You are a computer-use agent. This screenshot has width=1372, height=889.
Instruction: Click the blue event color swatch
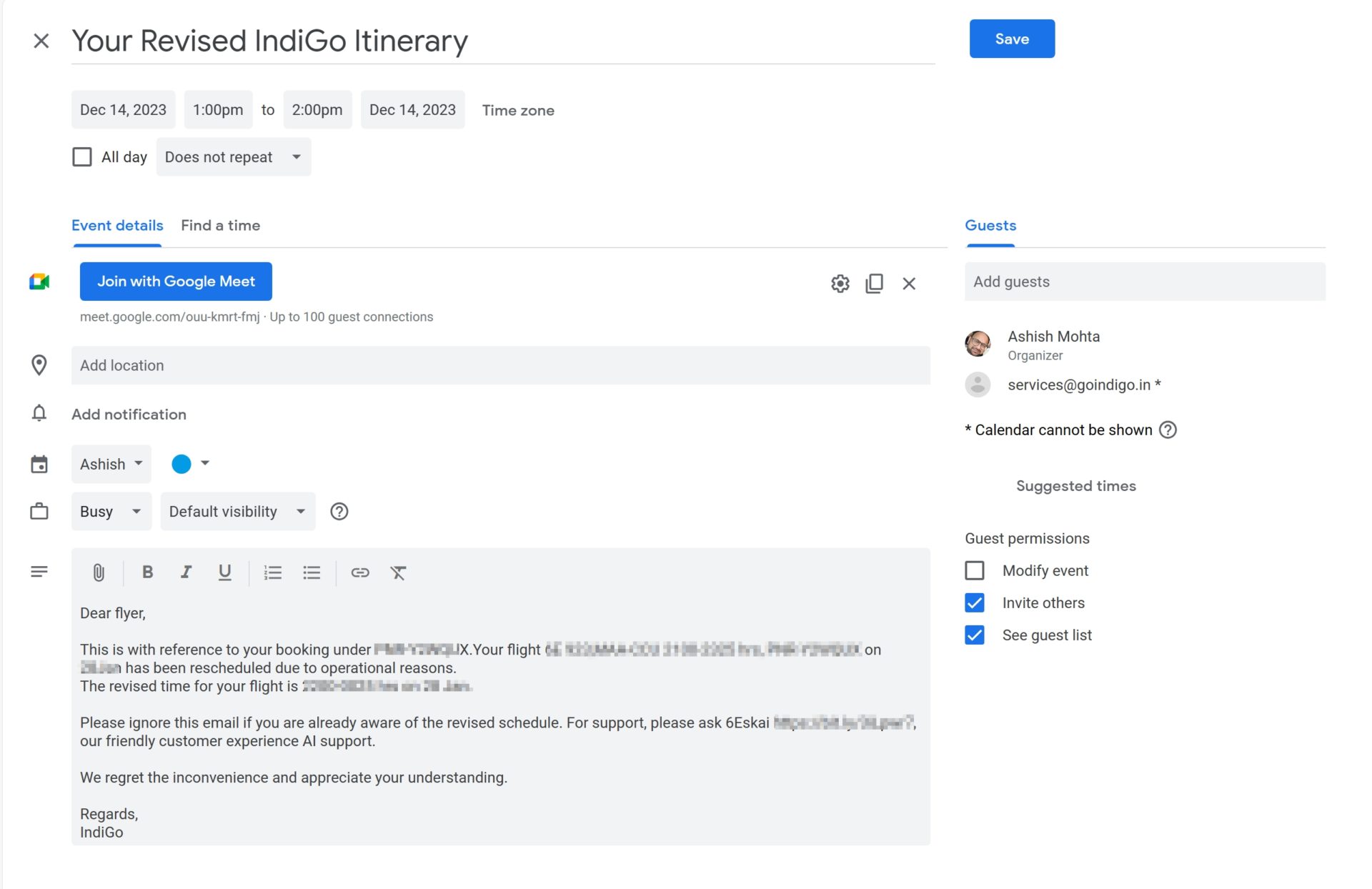(x=182, y=464)
